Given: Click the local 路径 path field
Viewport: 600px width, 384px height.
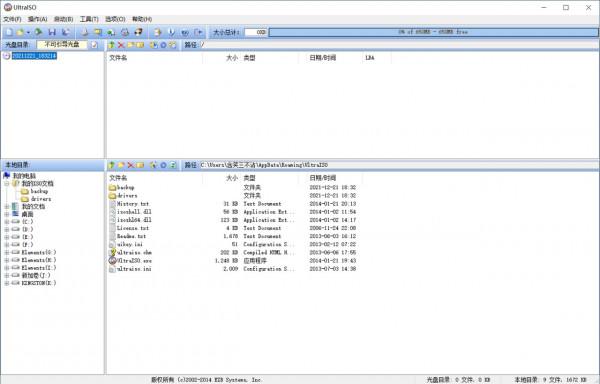Looking at the screenshot, I should click(x=398, y=165).
